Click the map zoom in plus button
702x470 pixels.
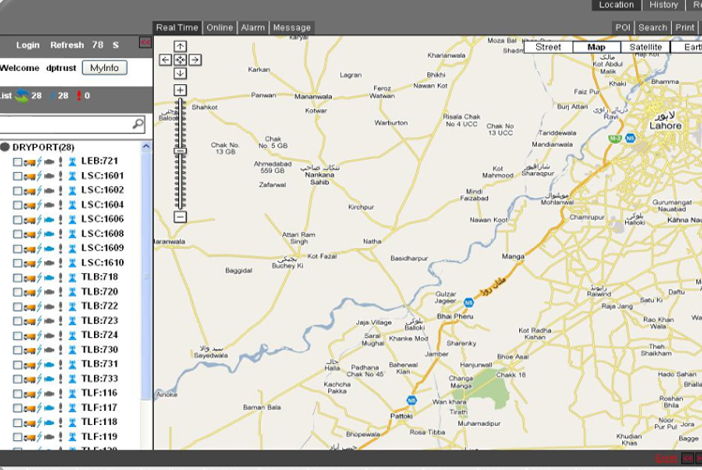(180, 90)
